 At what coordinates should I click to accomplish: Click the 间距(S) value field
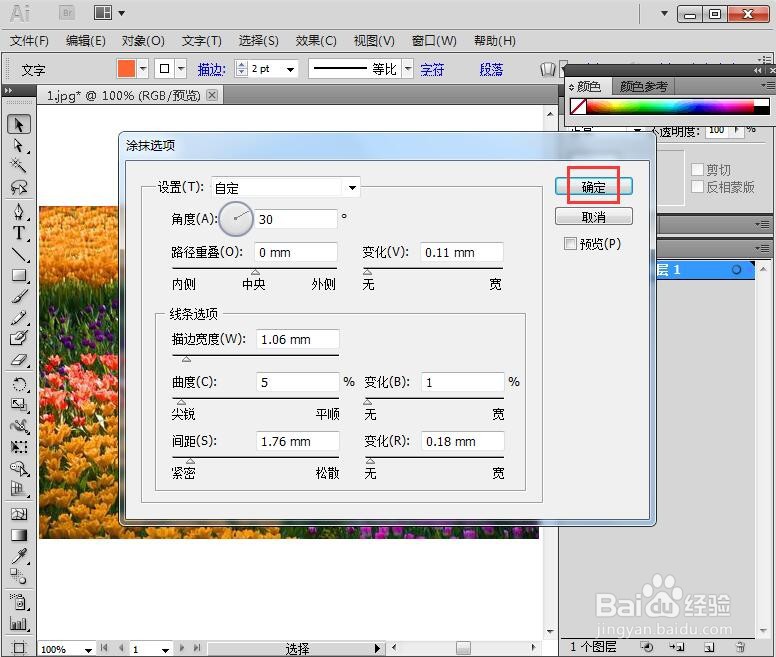(x=297, y=441)
